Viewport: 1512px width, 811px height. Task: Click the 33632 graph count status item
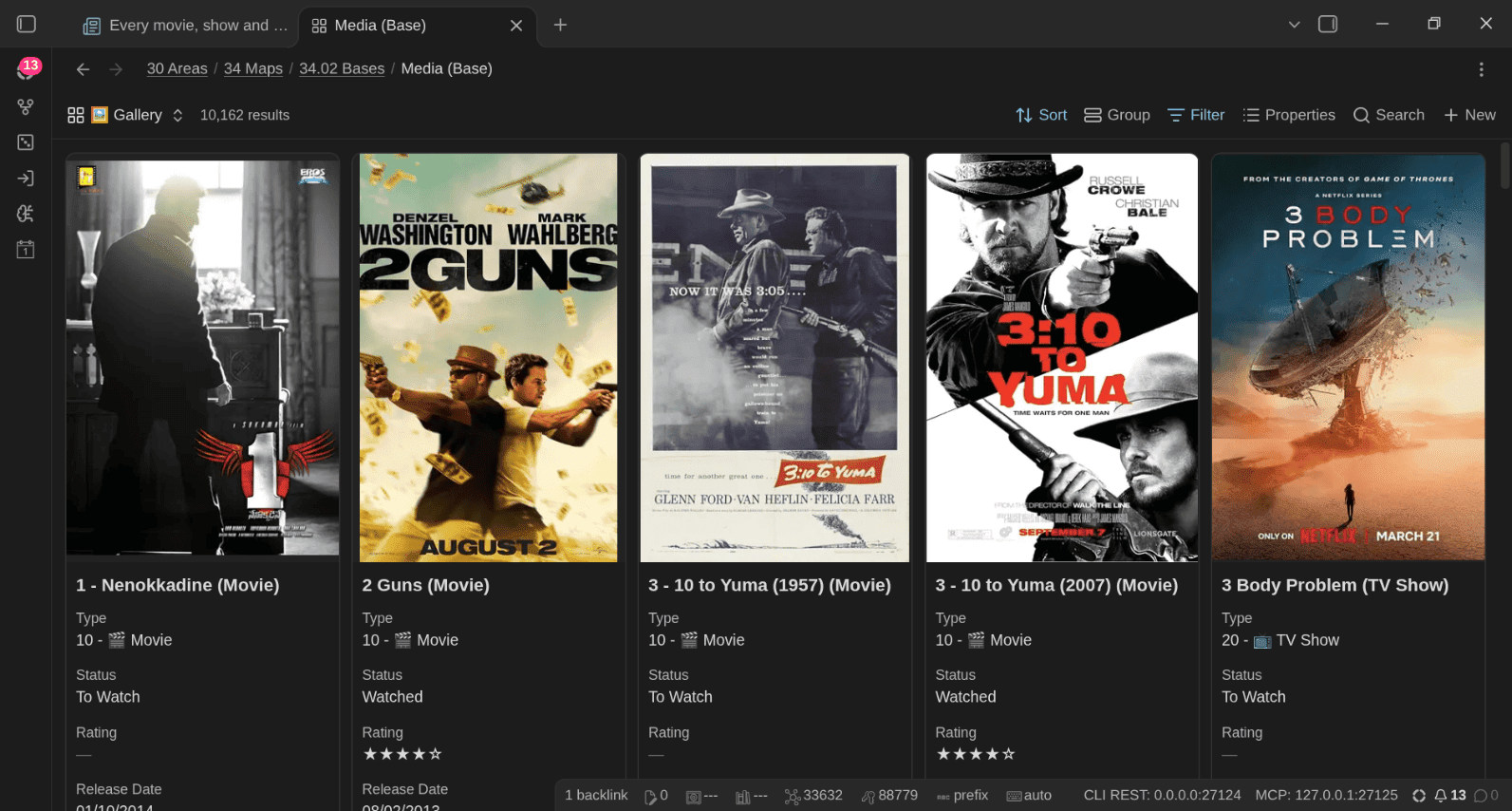pyautogui.click(x=813, y=796)
